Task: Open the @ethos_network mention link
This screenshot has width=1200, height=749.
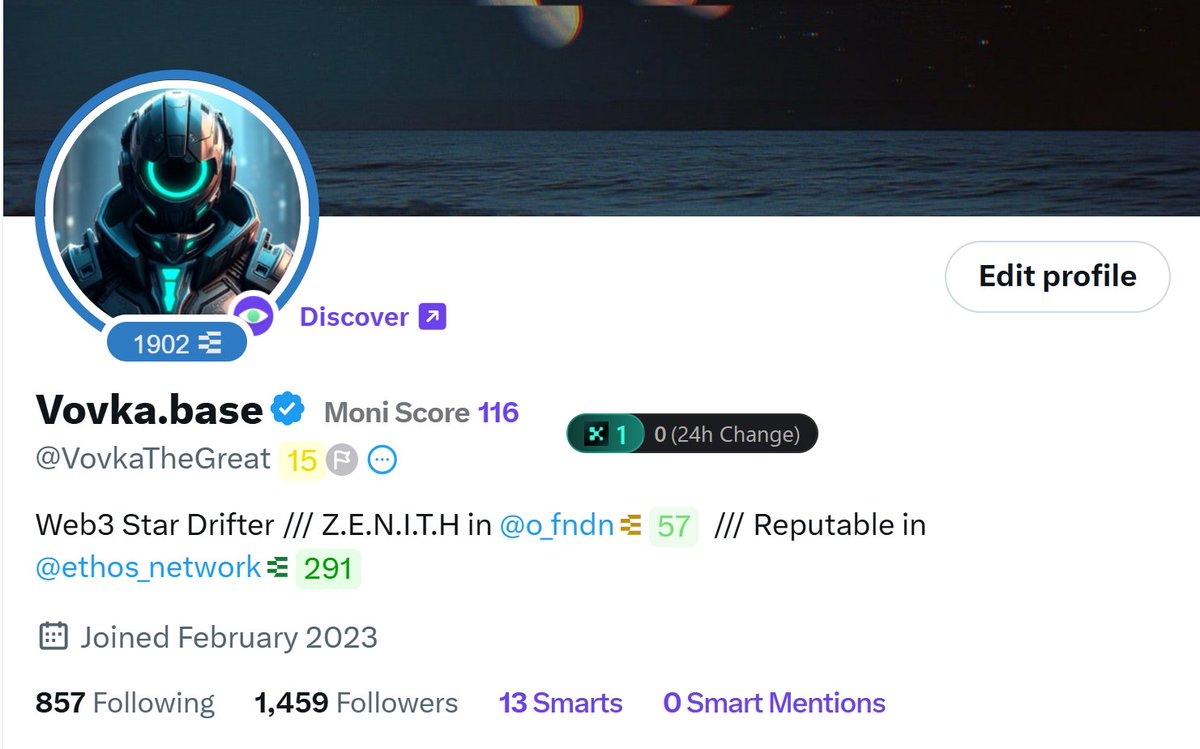Action: [148, 567]
